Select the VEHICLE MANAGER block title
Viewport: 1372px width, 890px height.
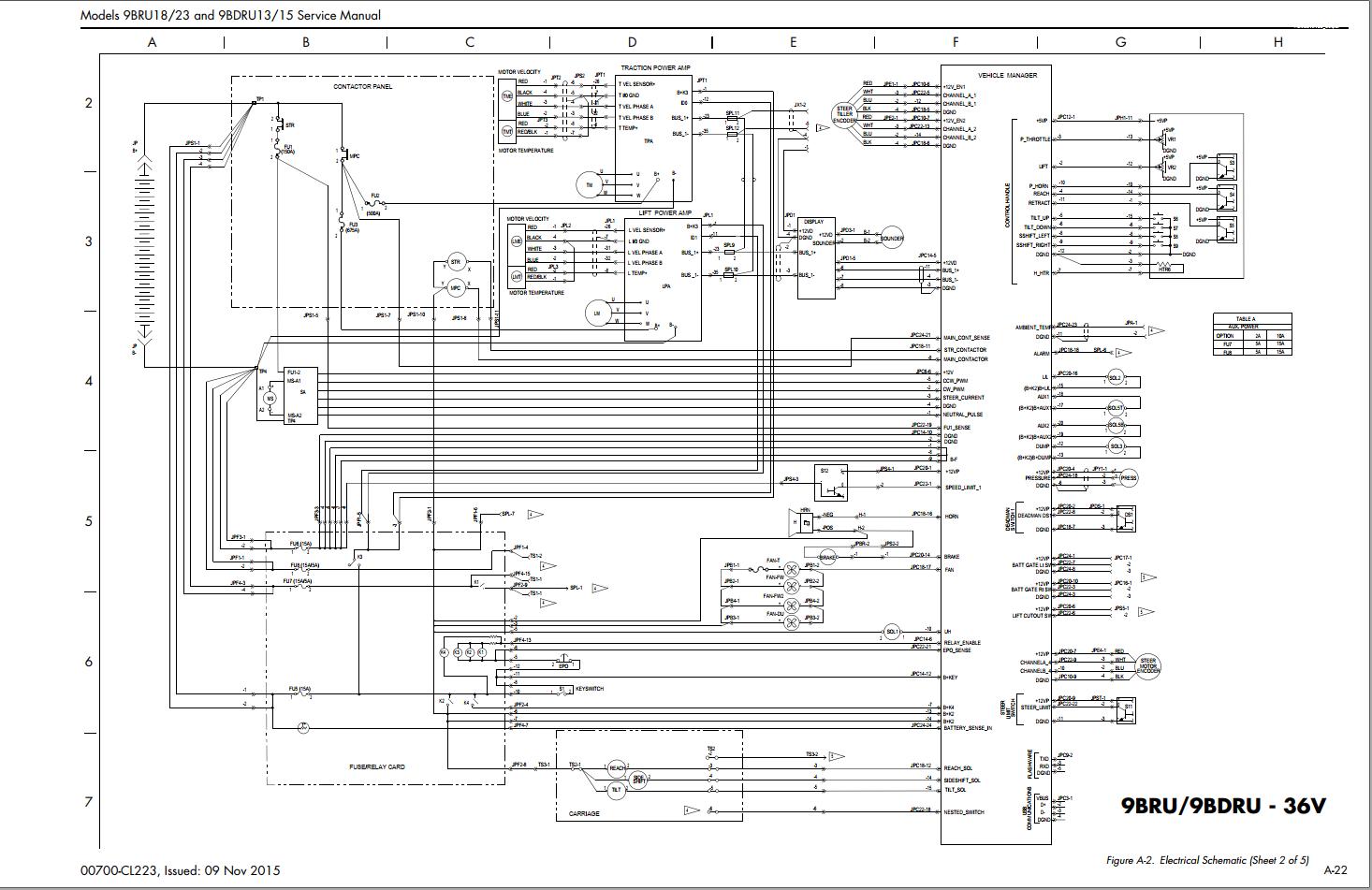click(1007, 75)
